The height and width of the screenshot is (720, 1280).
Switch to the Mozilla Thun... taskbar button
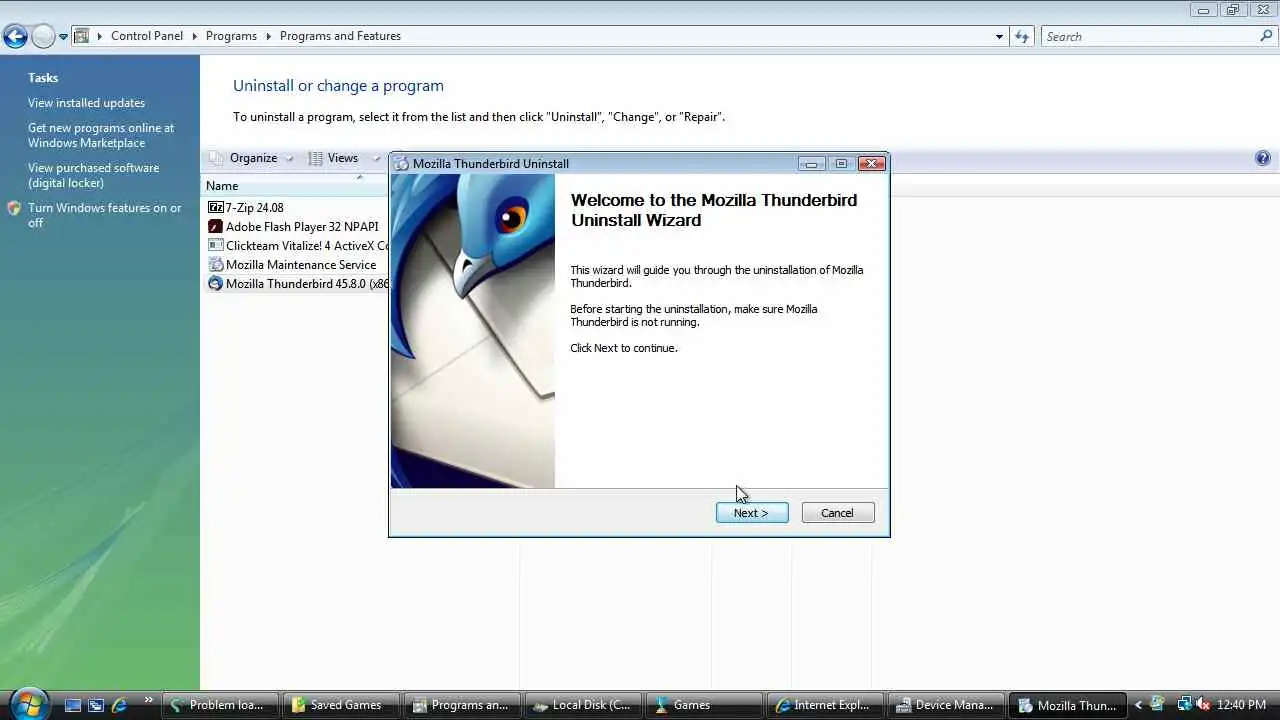(1068, 705)
